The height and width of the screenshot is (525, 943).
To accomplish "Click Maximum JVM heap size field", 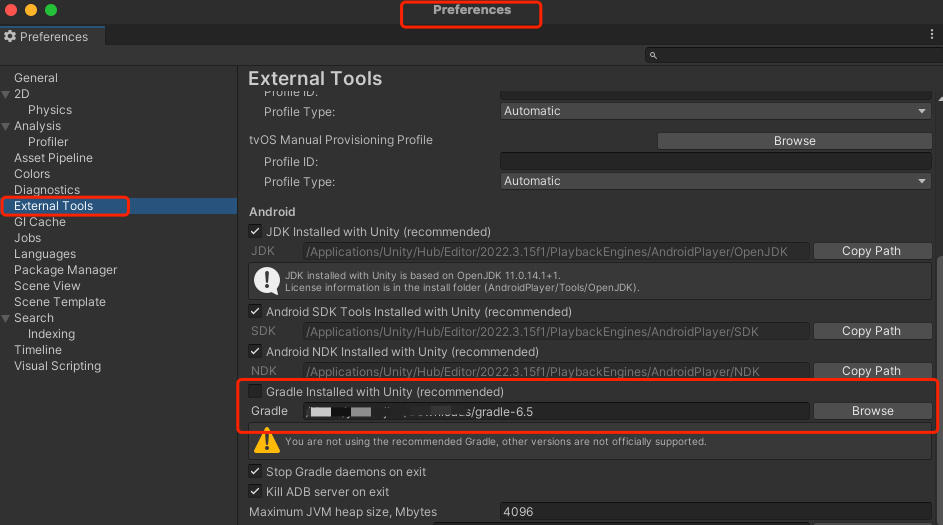I will (716, 512).
